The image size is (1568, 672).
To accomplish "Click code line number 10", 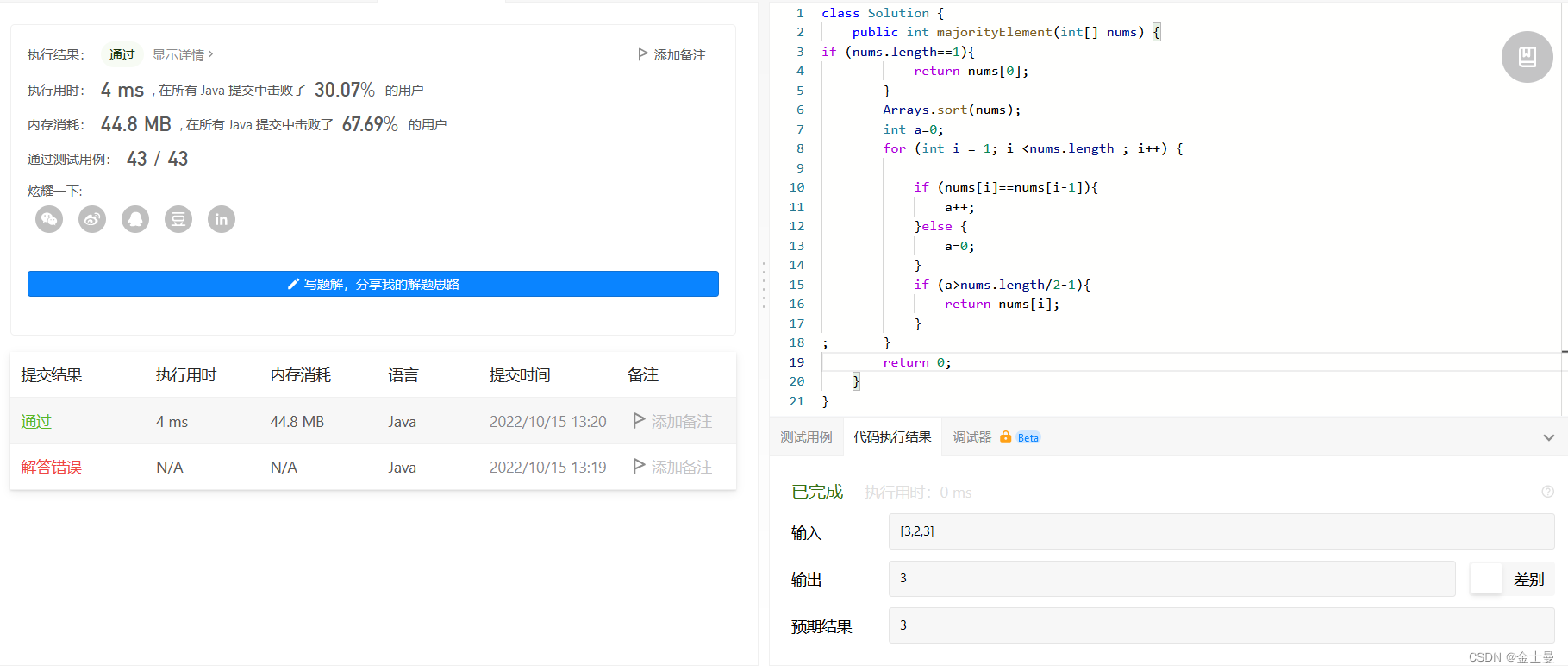I will [796, 187].
